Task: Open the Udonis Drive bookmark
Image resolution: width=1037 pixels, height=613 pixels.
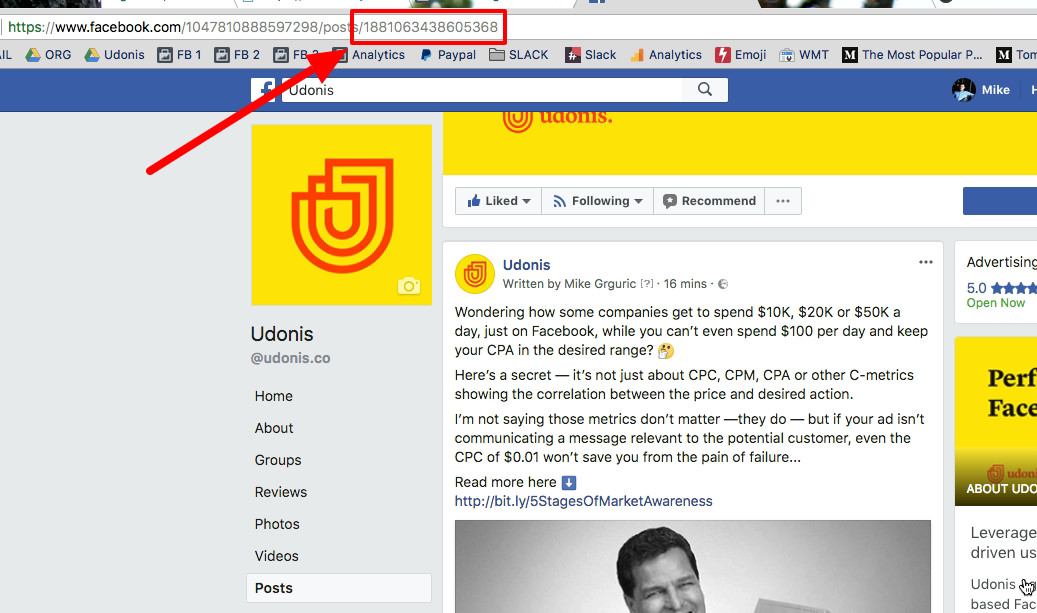Action: [x=114, y=55]
